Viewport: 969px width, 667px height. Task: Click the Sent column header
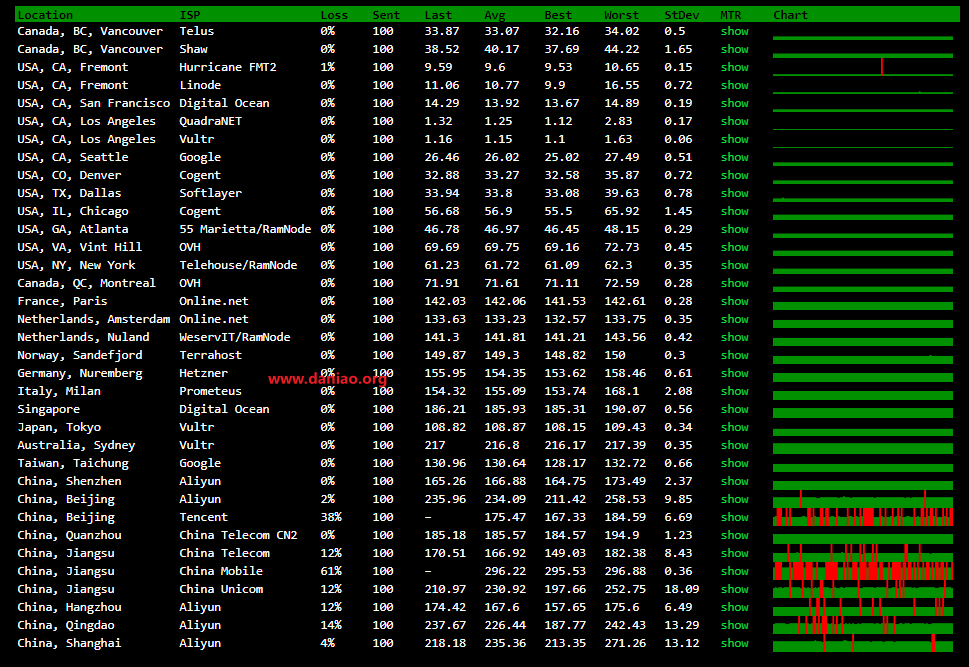(x=386, y=15)
